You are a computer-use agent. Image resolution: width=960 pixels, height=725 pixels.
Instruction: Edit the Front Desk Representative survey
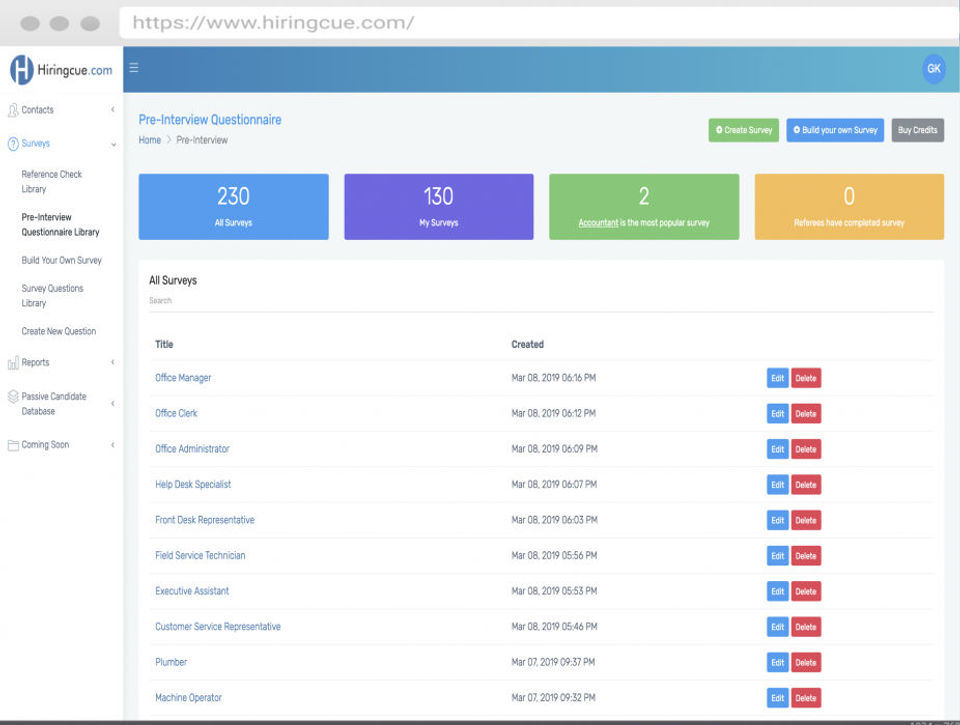pos(778,520)
